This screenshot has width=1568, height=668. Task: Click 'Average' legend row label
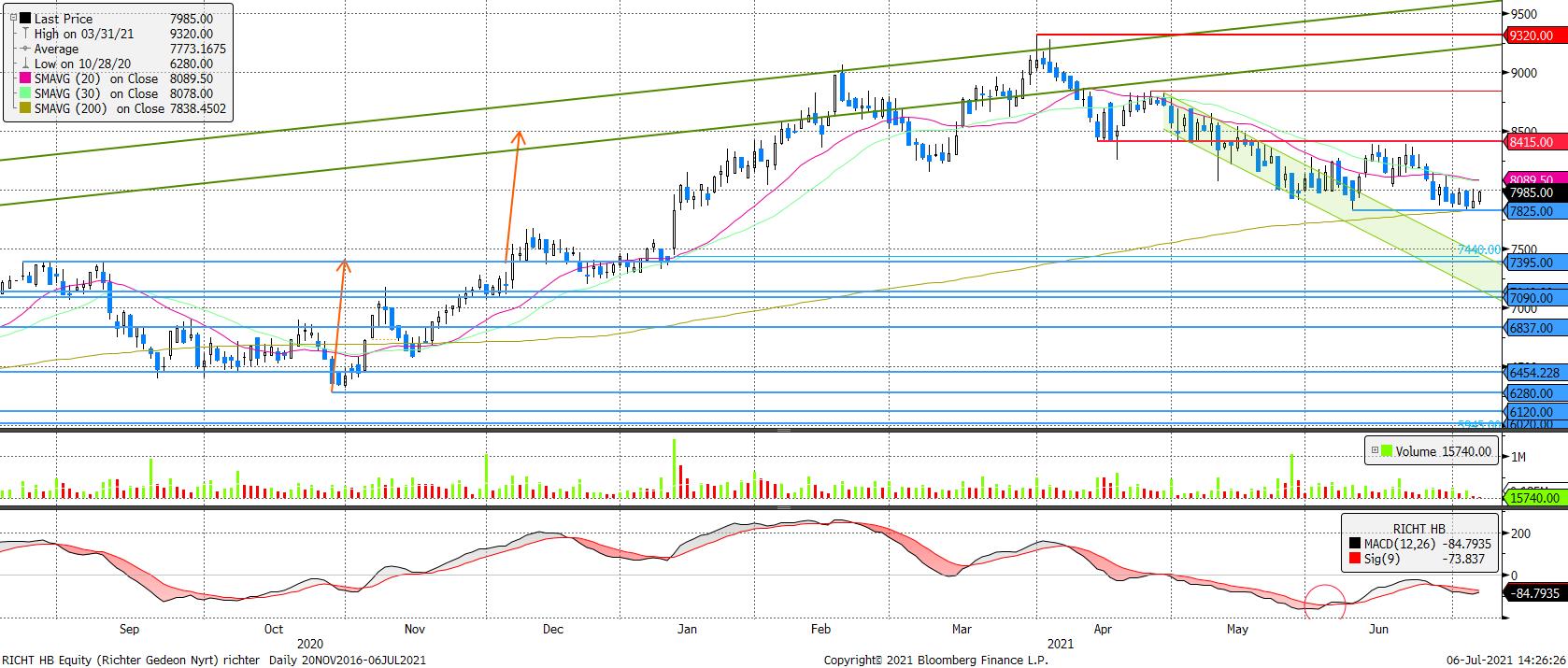(56, 49)
